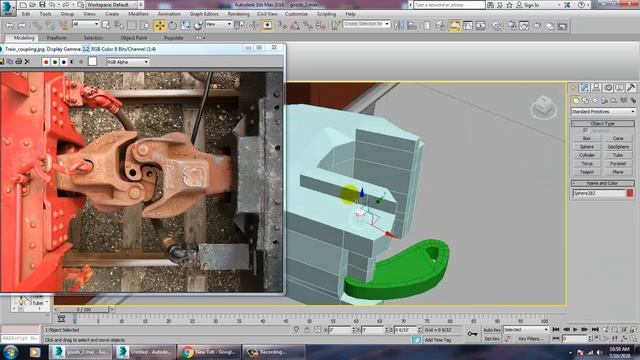The width and height of the screenshot is (640, 360).
Task: Toggle Set Key animation mode
Action: 492,339
